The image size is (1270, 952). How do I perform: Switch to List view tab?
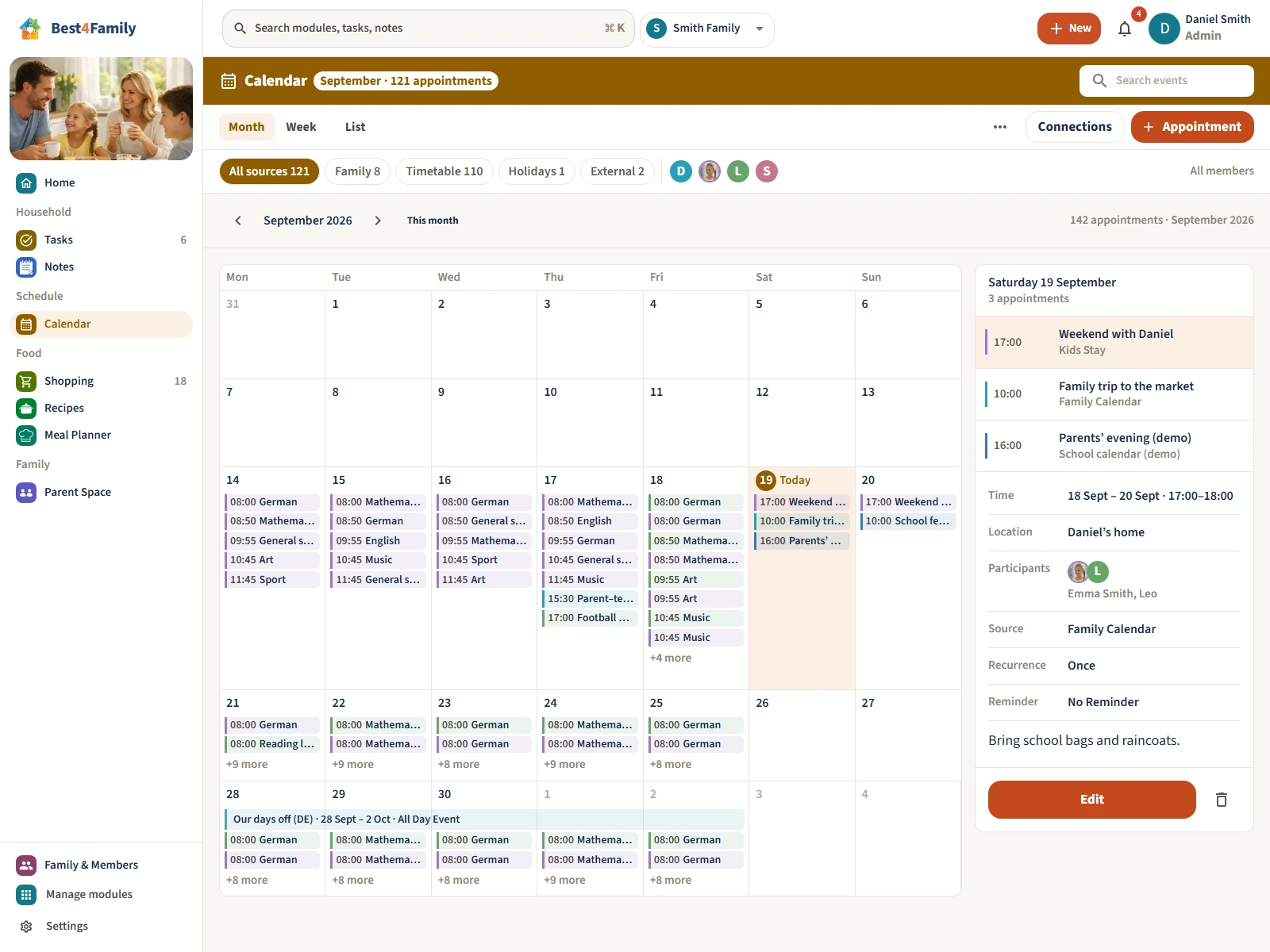(355, 127)
